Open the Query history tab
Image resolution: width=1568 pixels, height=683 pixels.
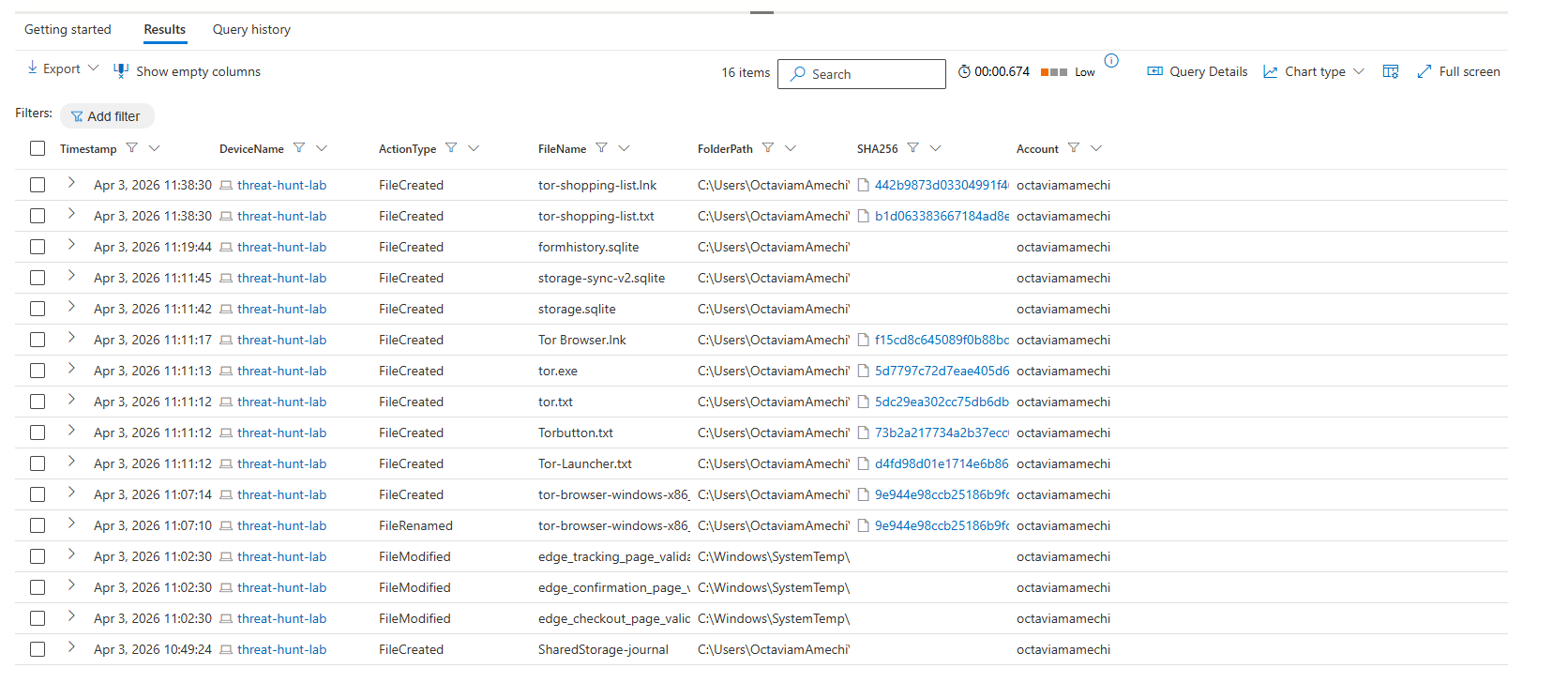[x=251, y=29]
